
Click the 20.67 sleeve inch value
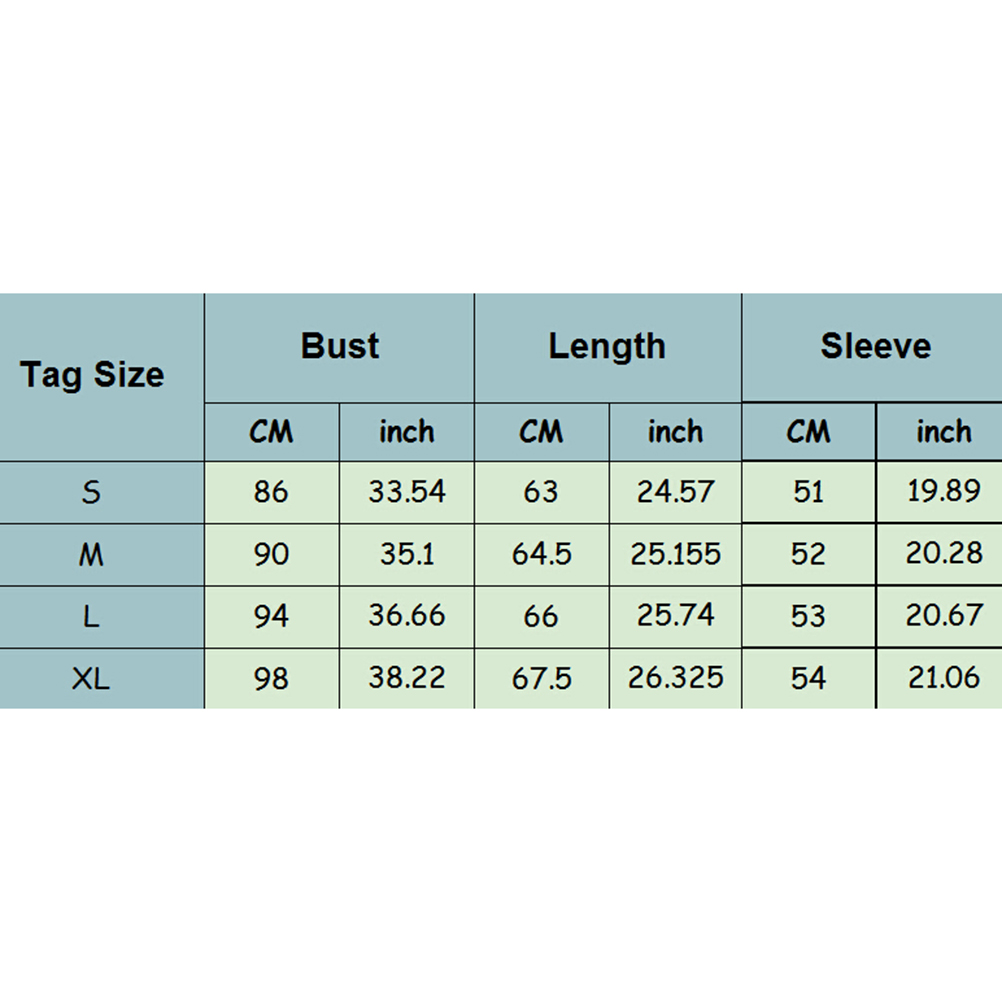(x=944, y=616)
